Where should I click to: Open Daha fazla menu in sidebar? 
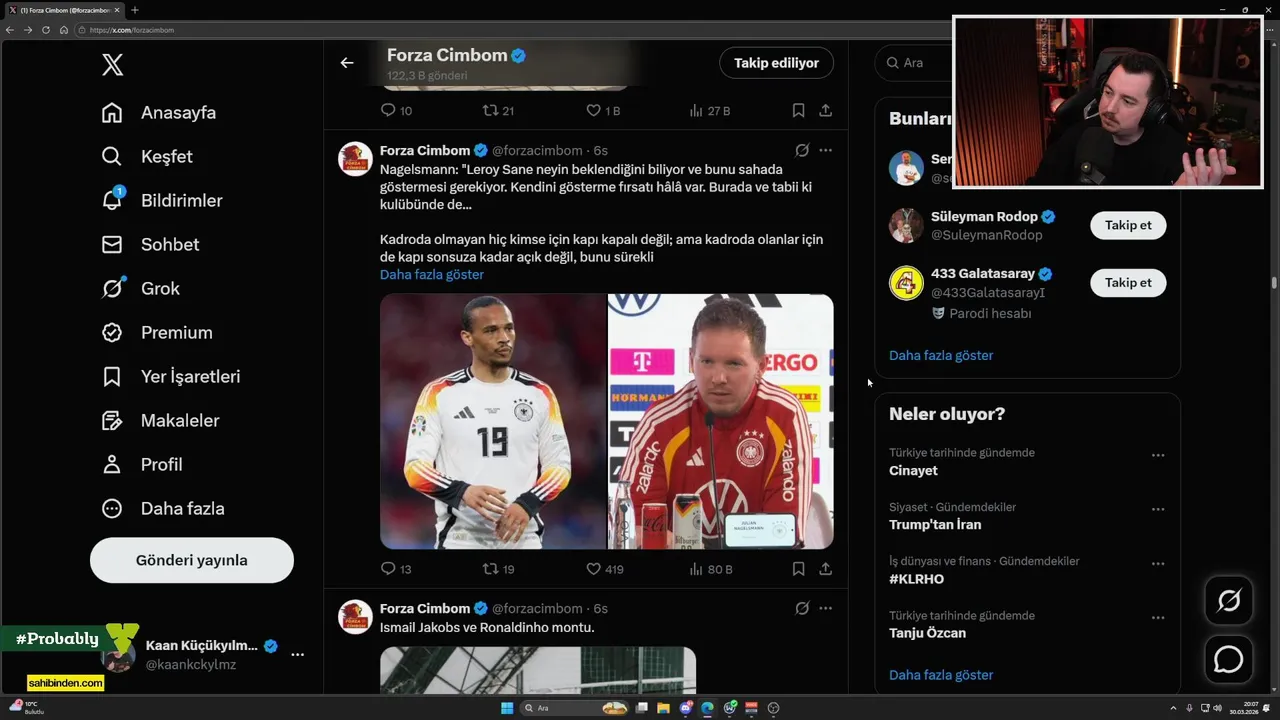click(x=163, y=509)
